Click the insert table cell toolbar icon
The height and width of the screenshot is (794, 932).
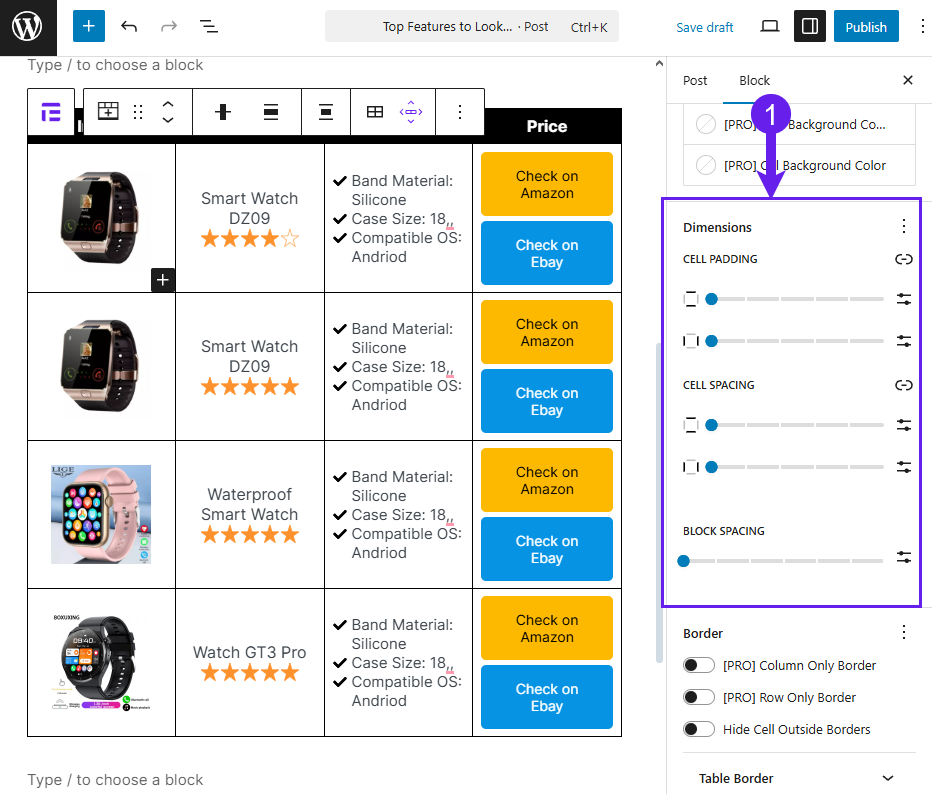[108, 111]
